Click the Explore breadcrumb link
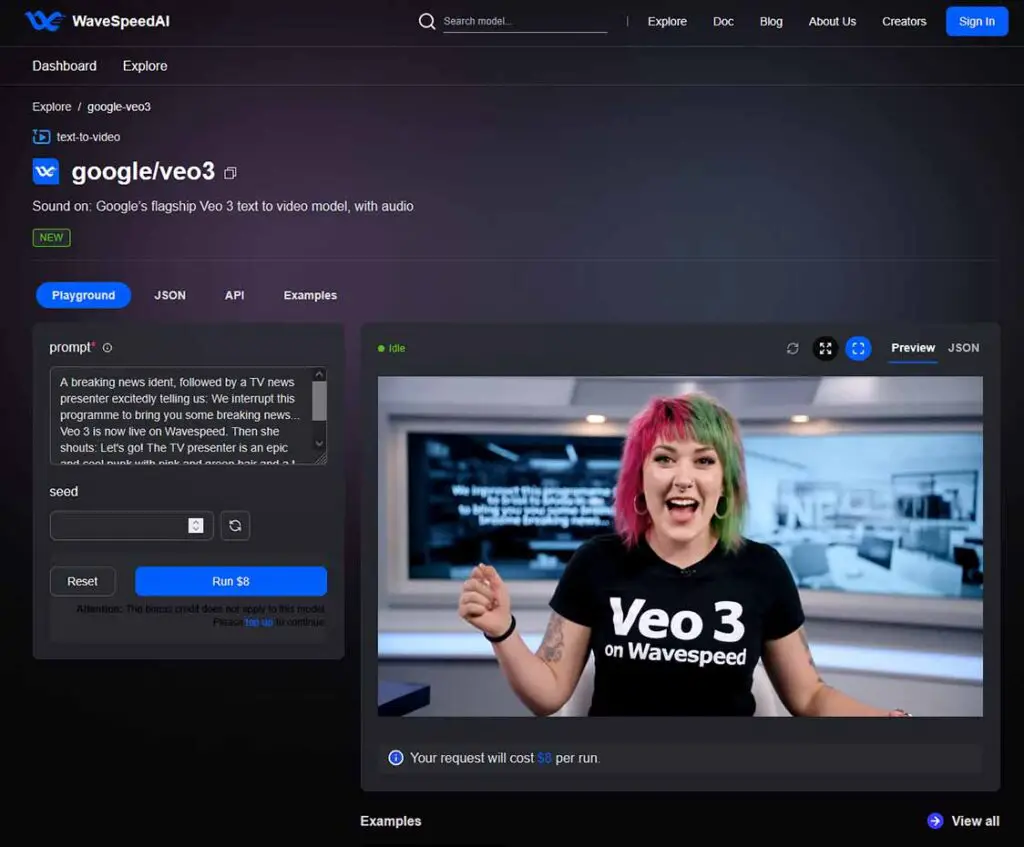This screenshot has width=1024, height=847. coord(52,106)
